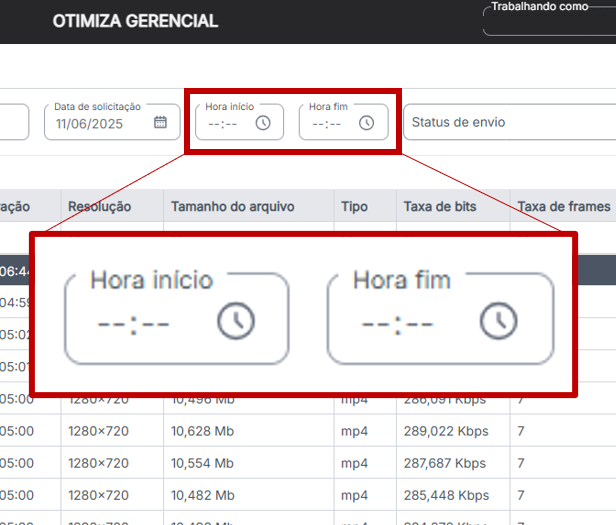Viewport: 616px width, 525px height.
Task: Select the 289,022 Kbps bitrate cell
Action: coord(446,431)
